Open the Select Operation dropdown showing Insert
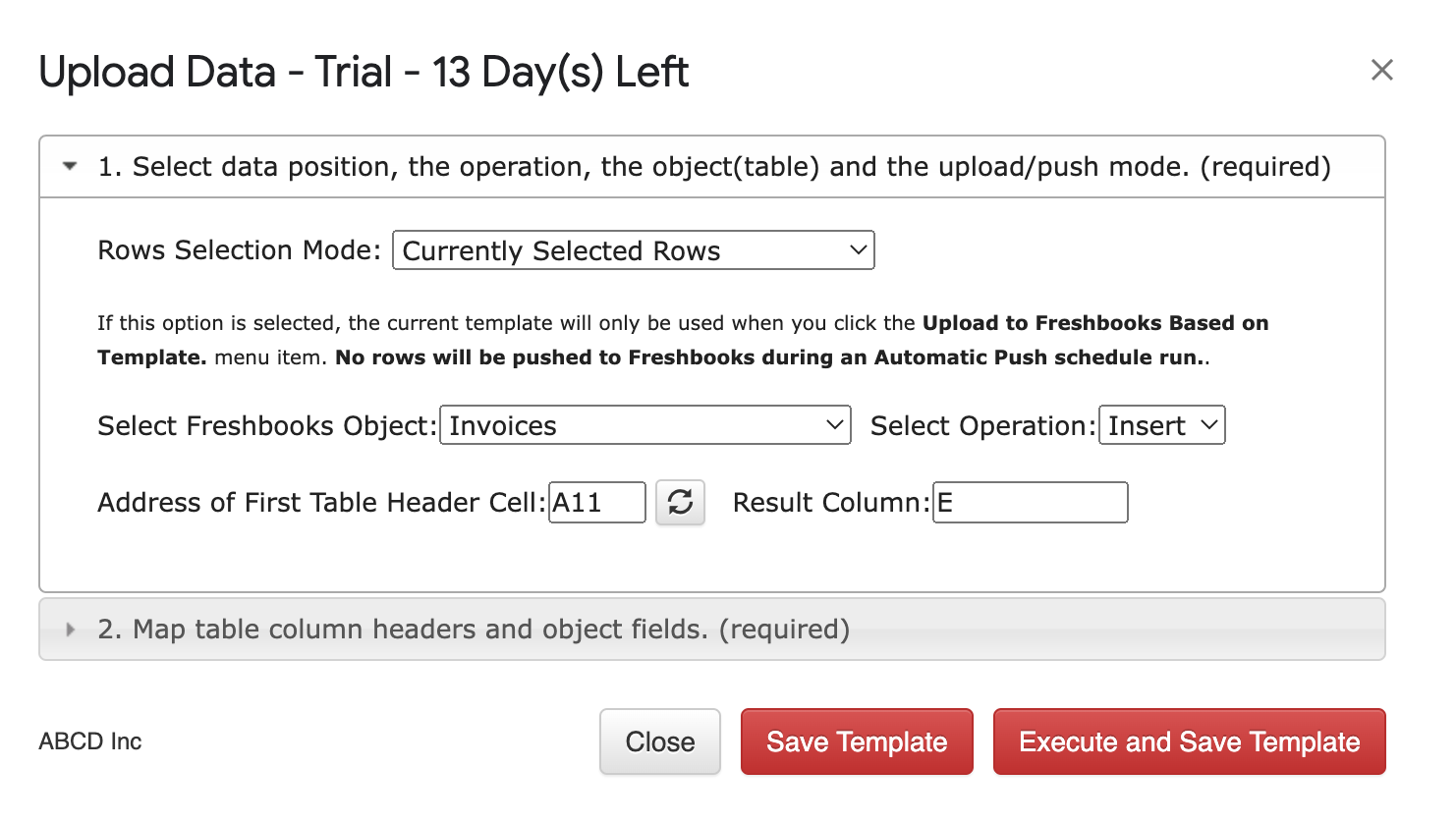 (1161, 425)
